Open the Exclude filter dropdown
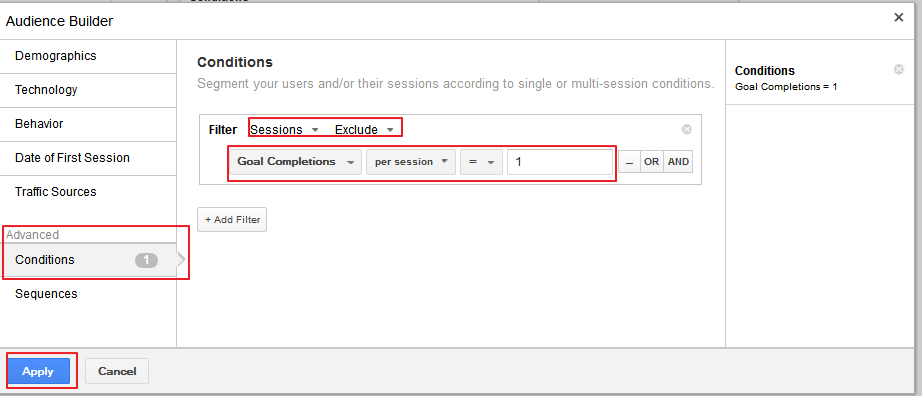The height and width of the screenshot is (396, 922). 364,129
